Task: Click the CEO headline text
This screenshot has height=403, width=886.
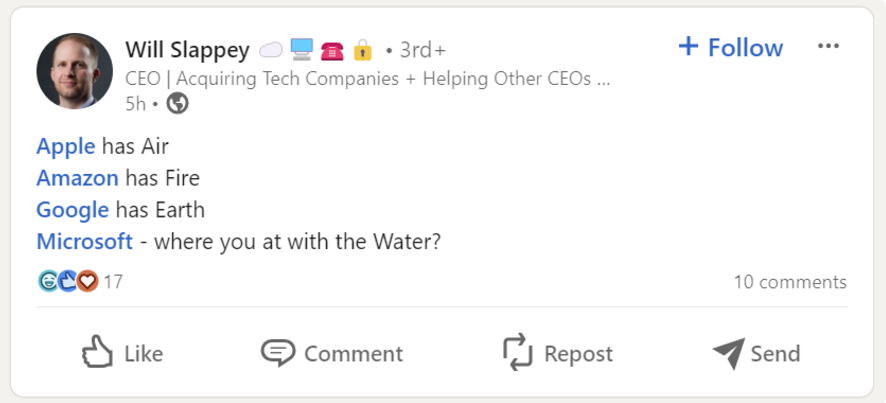Action: [x=367, y=78]
